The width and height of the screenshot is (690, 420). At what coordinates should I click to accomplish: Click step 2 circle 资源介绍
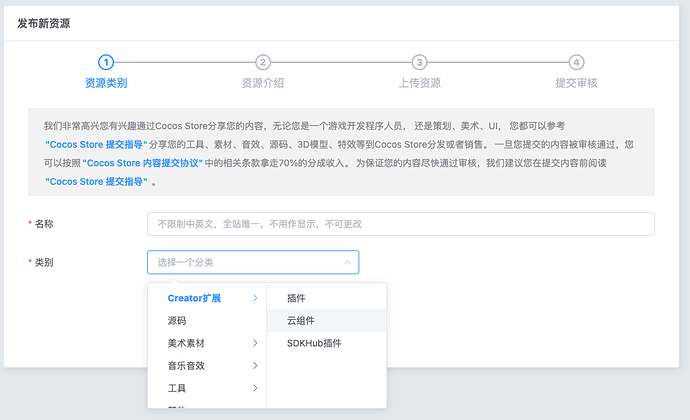click(263, 63)
